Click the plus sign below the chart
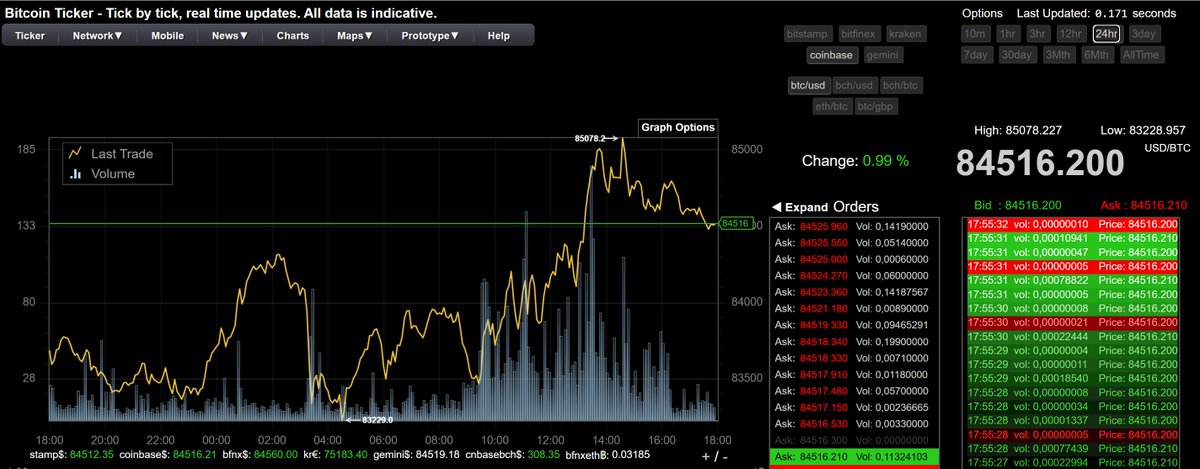This screenshot has height=469, width=1200. click(705, 456)
